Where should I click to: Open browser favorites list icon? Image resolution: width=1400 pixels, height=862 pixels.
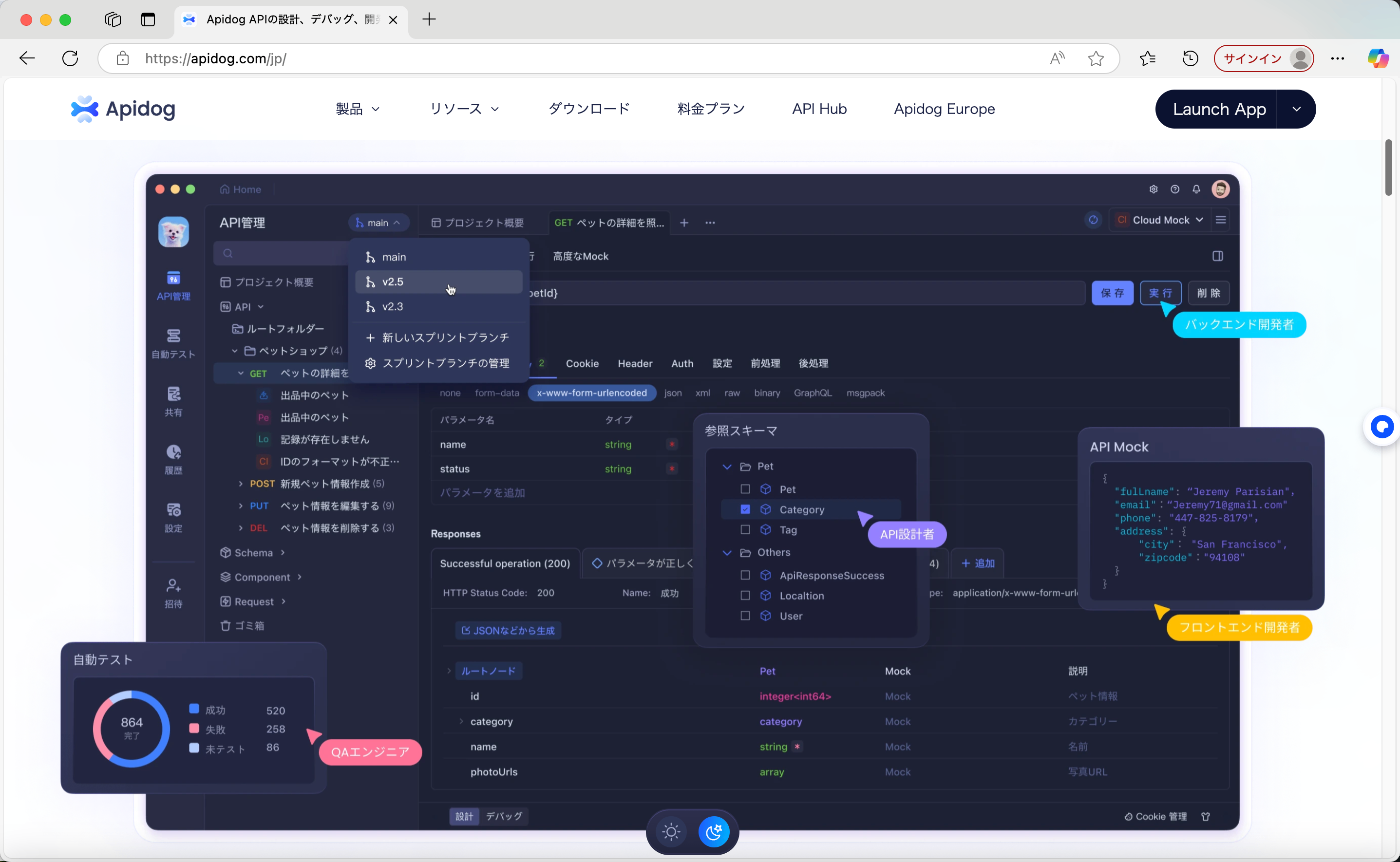coord(1148,58)
